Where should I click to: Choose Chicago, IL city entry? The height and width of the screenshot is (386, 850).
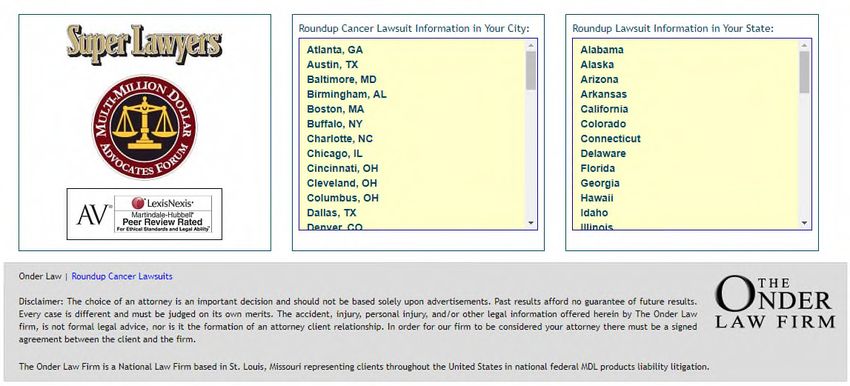click(334, 153)
